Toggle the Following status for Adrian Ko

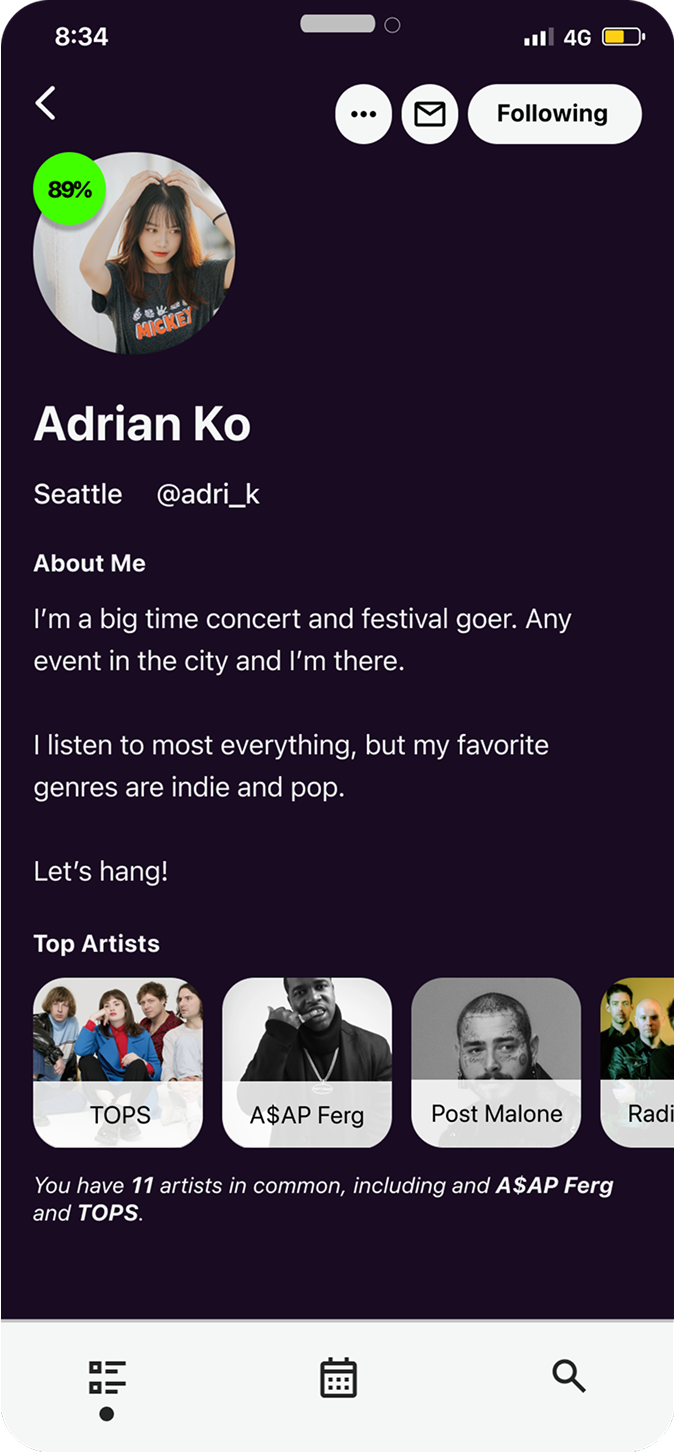554,114
